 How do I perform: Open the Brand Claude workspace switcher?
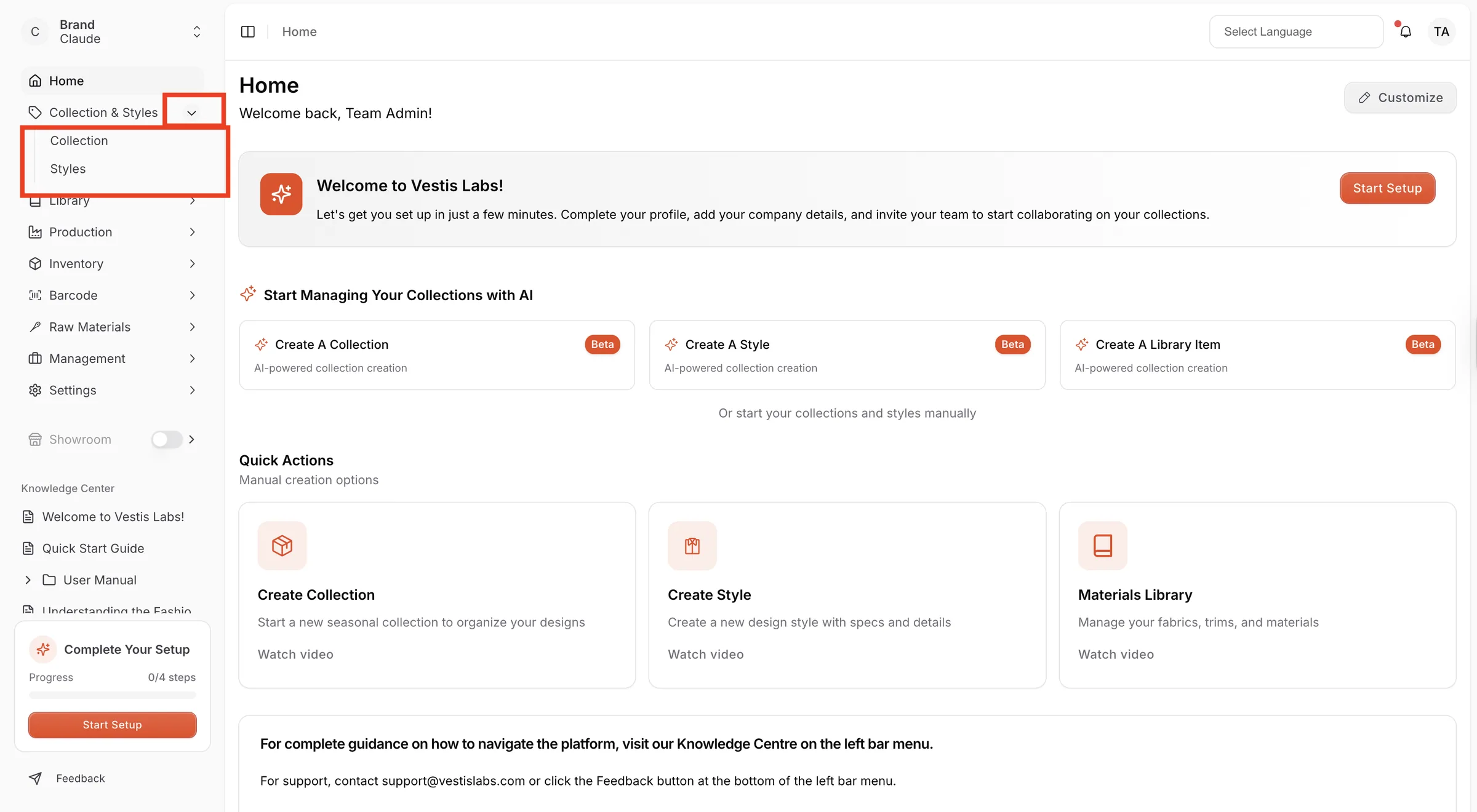pyautogui.click(x=112, y=31)
